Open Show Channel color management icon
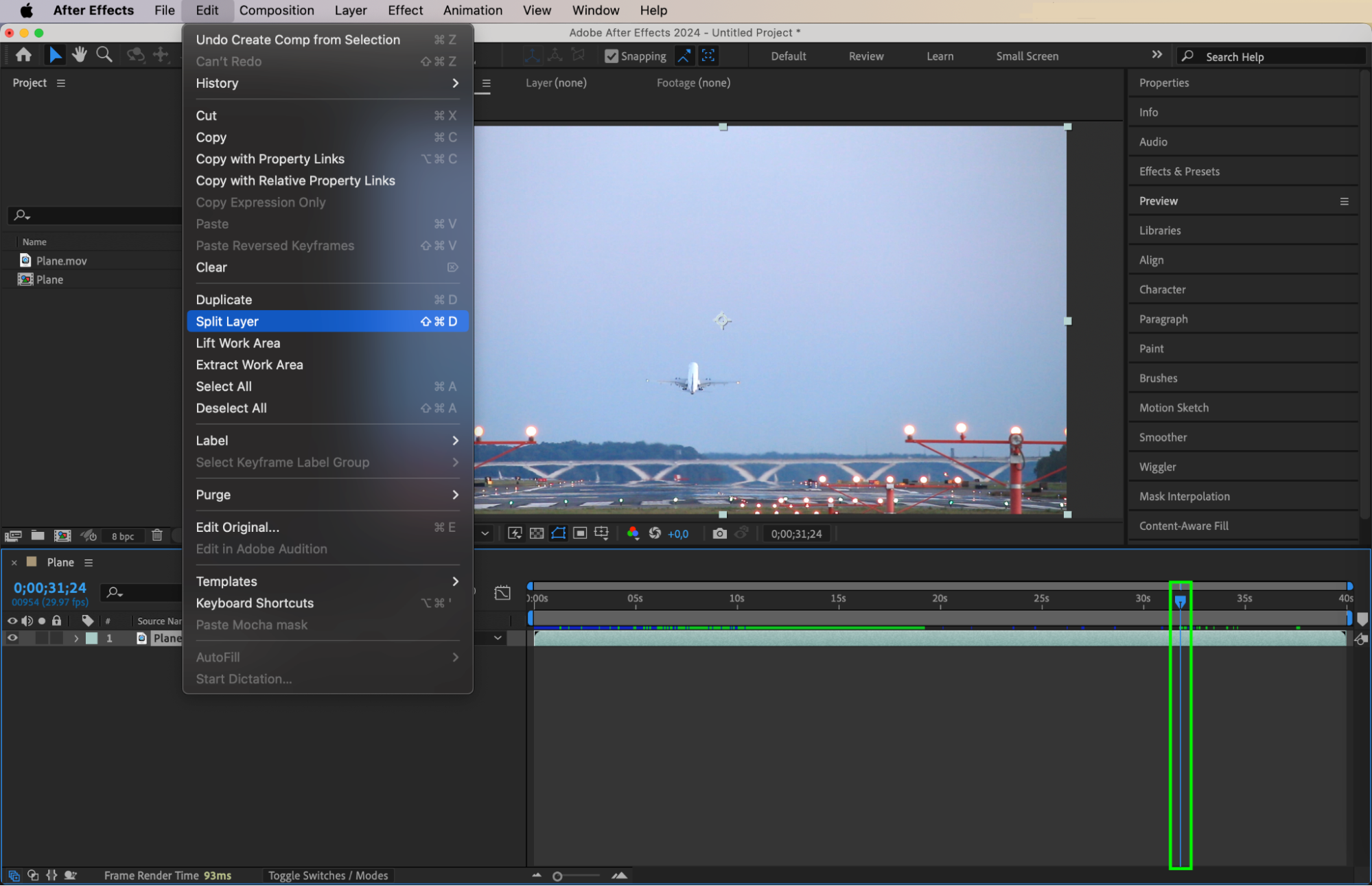1372x886 pixels. (633, 533)
